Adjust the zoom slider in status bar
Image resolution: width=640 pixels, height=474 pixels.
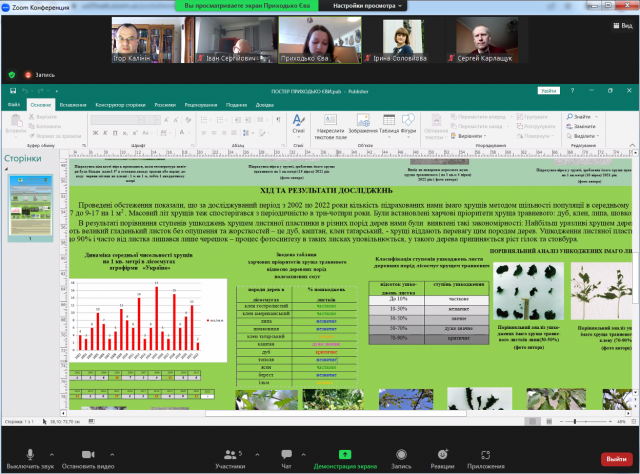(575, 421)
